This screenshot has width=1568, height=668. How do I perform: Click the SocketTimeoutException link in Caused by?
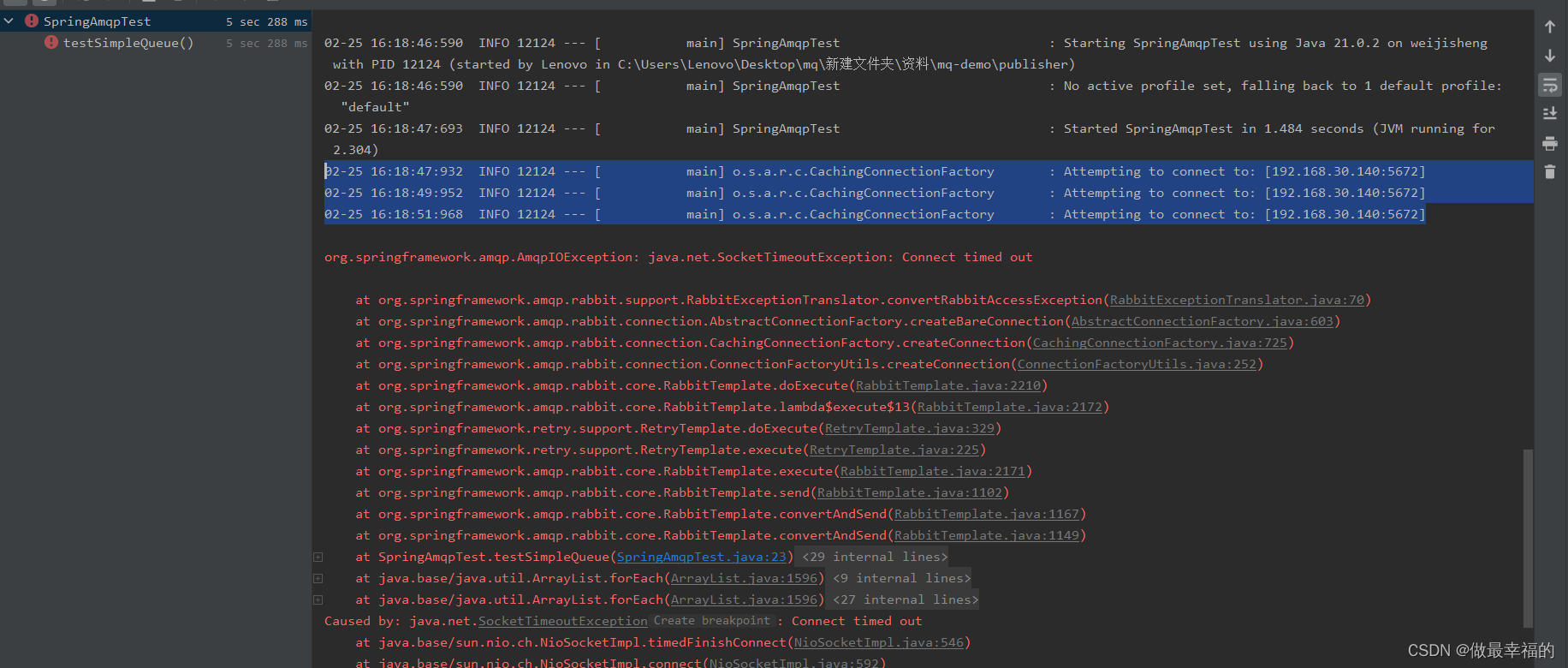[562, 621]
